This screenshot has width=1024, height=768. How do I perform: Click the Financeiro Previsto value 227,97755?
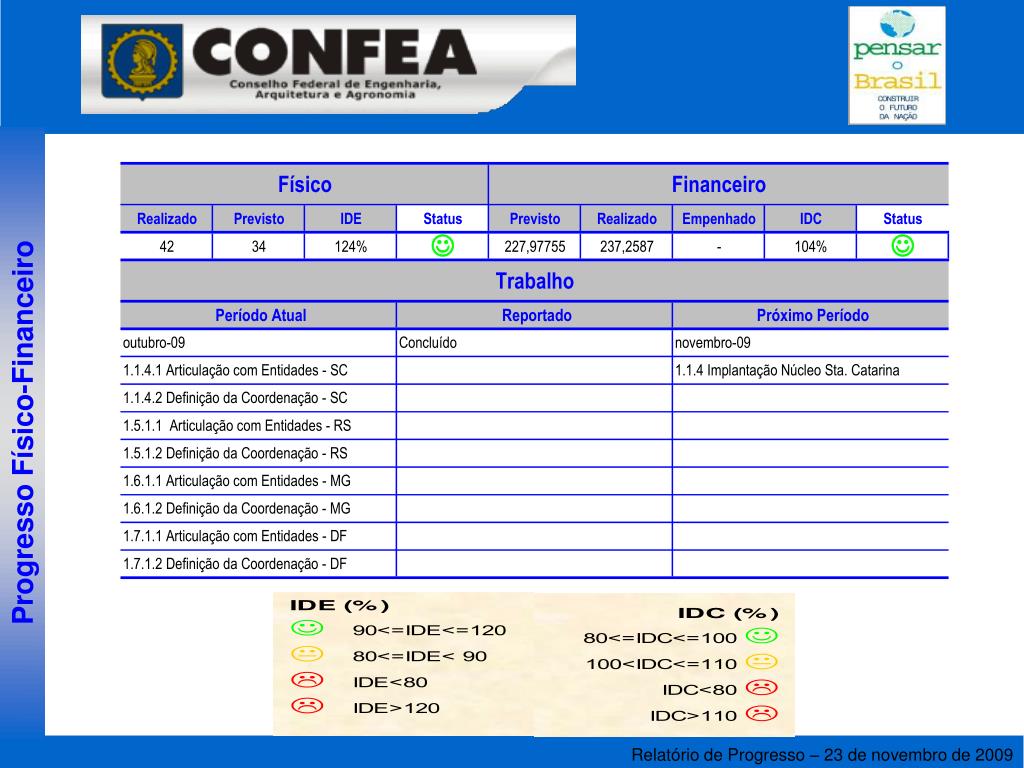click(x=534, y=246)
